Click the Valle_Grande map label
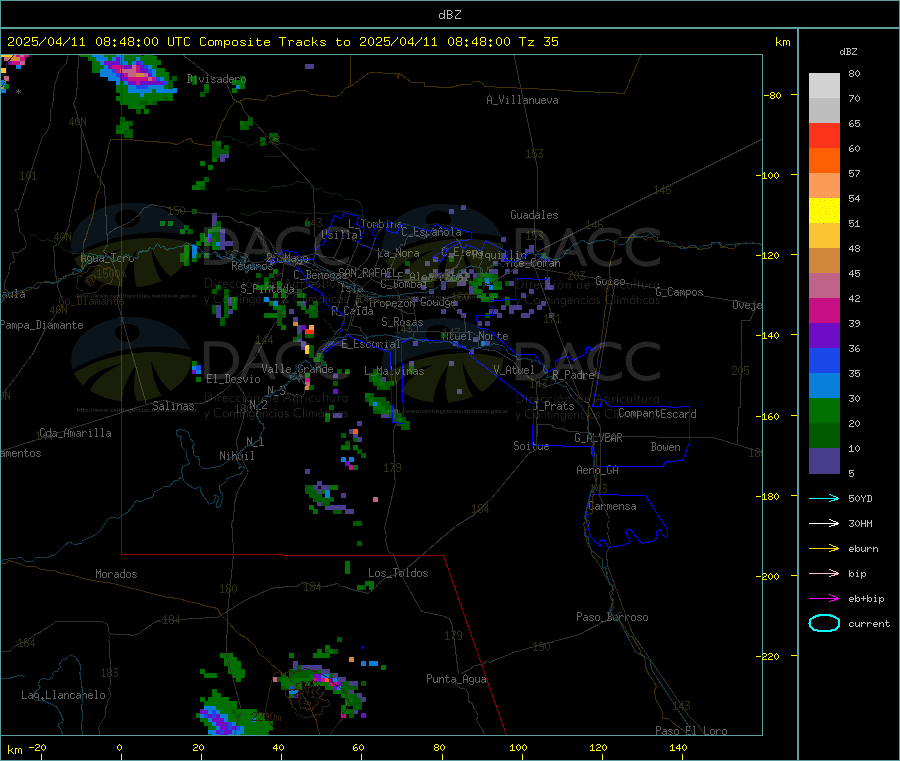 (x=297, y=369)
